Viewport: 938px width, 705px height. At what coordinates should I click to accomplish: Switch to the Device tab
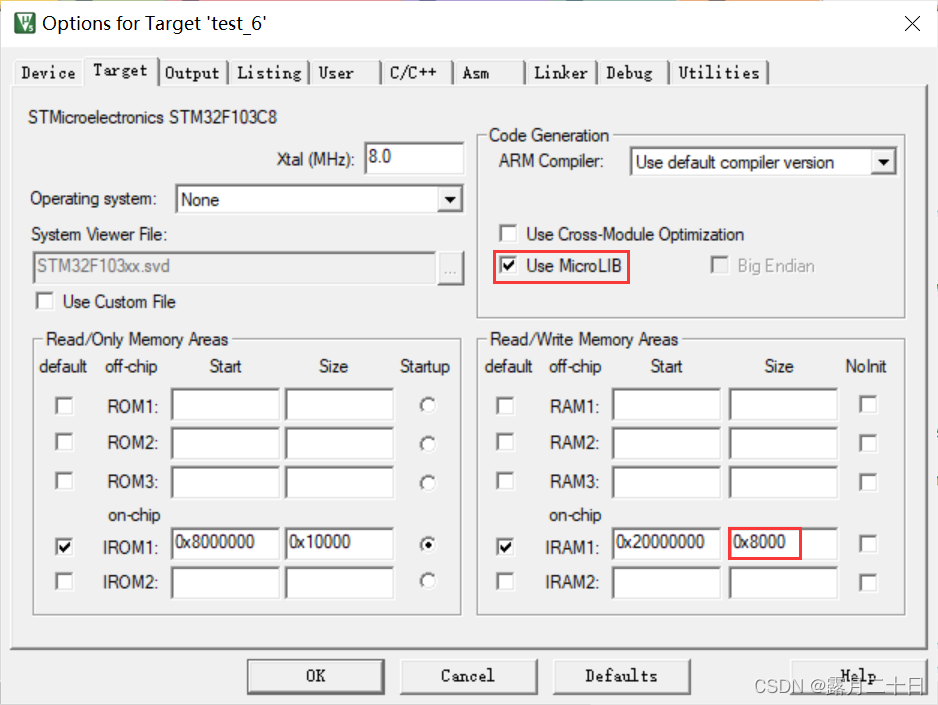[x=48, y=73]
